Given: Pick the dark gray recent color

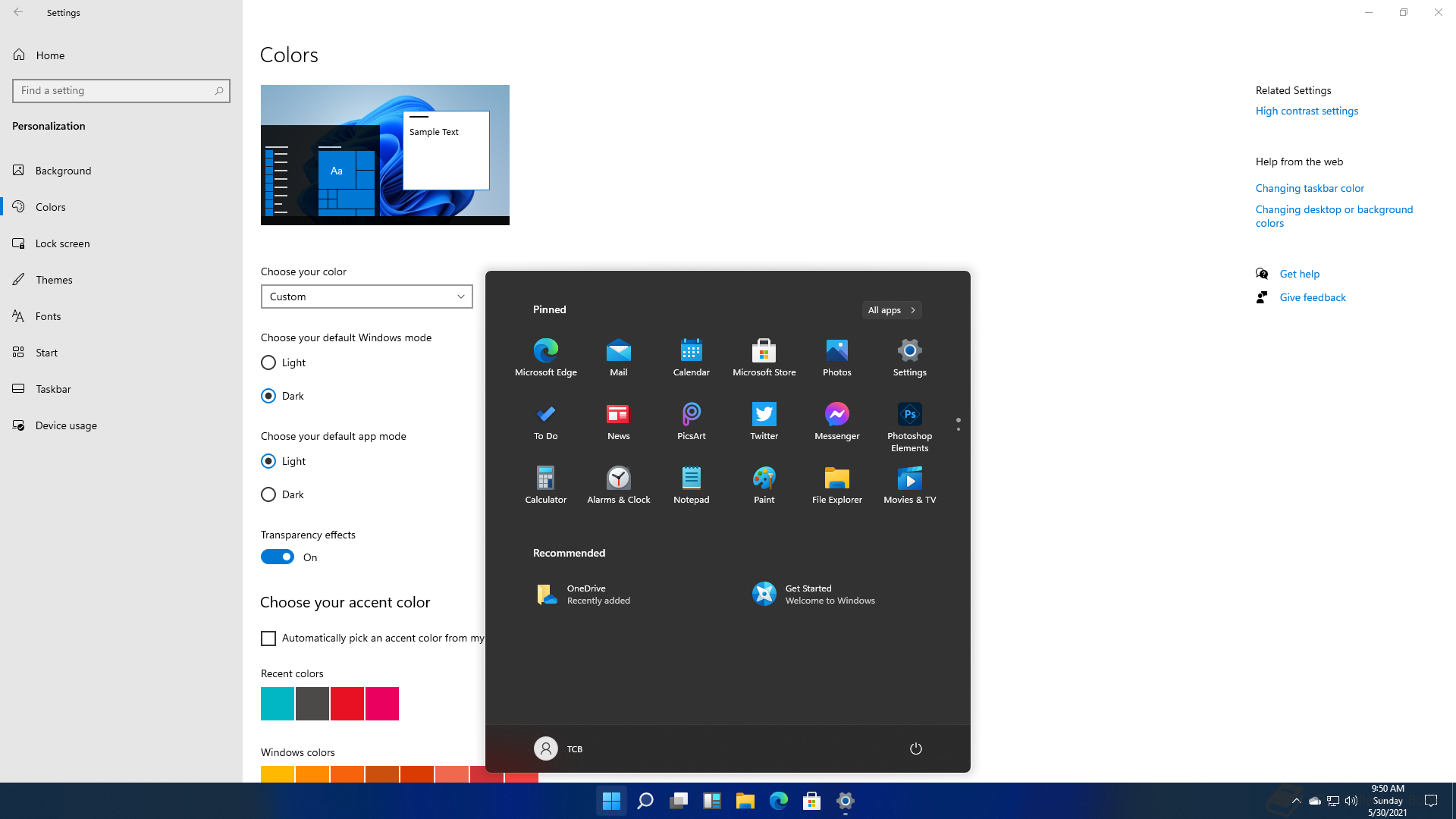Looking at the screenshot, I should pos(312,704).
